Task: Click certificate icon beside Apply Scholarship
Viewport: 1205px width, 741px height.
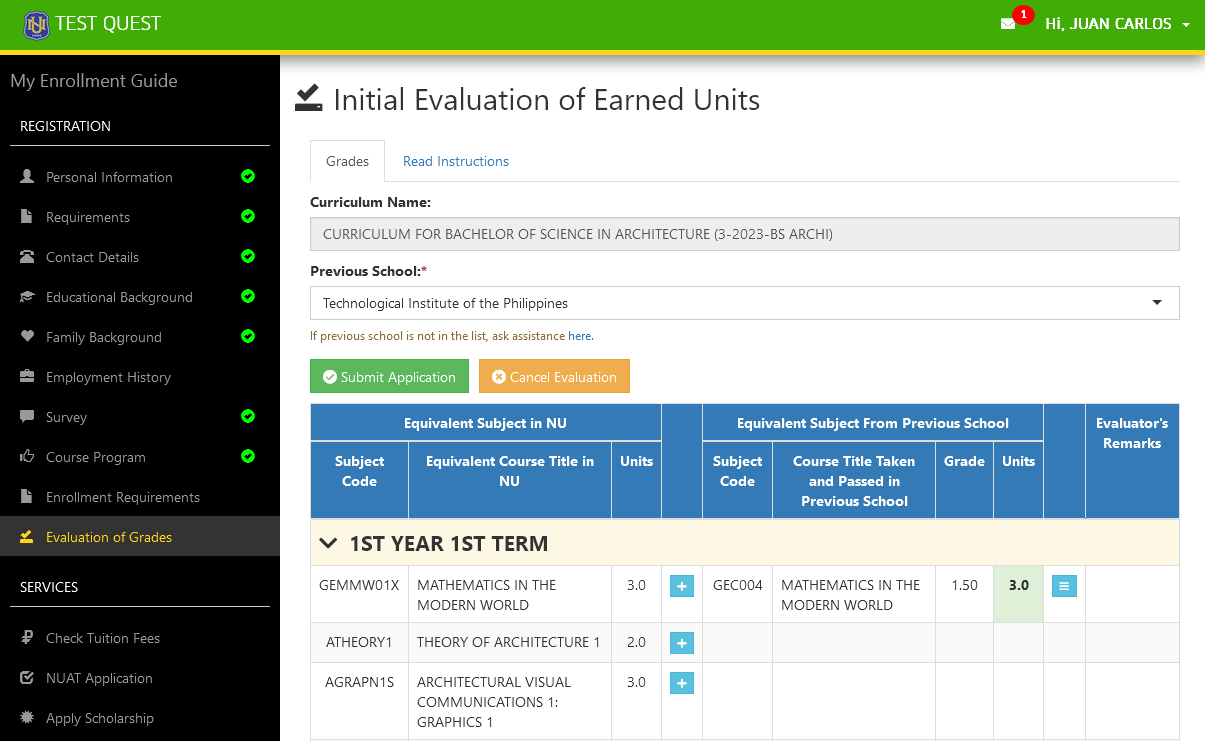Action: pos(27,718)
